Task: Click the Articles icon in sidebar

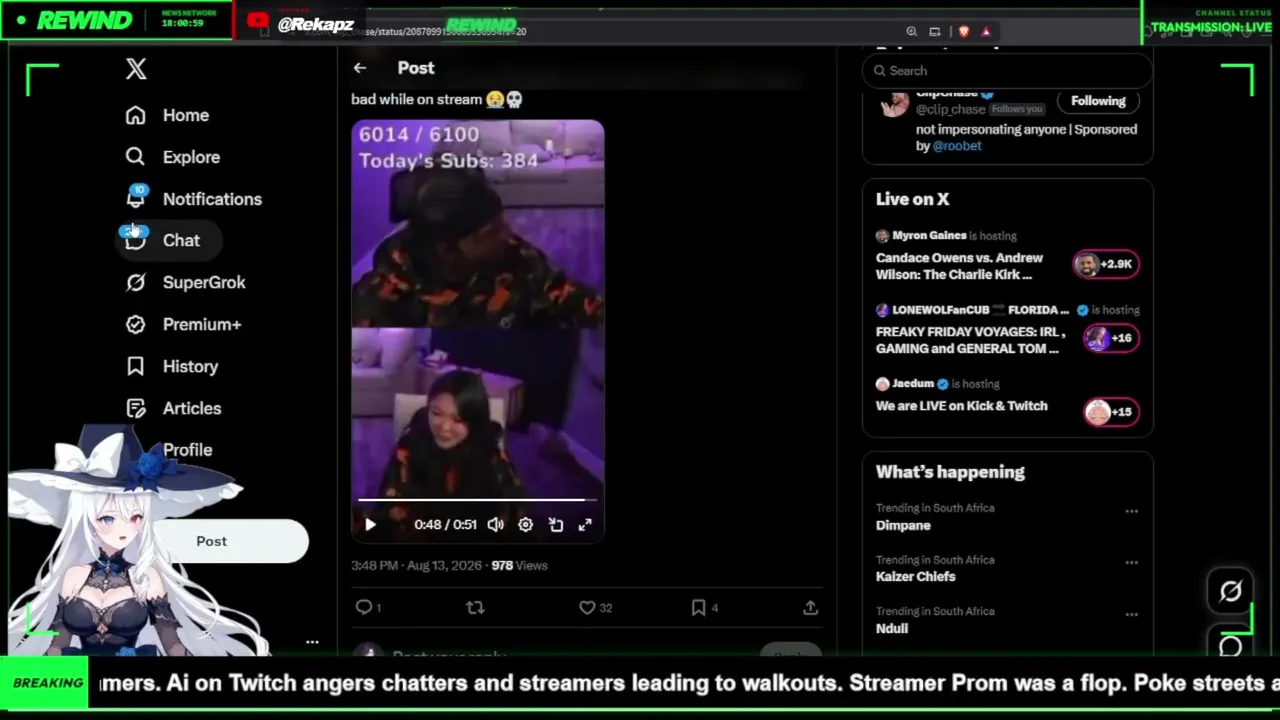Action: click(x=135, y=408)
